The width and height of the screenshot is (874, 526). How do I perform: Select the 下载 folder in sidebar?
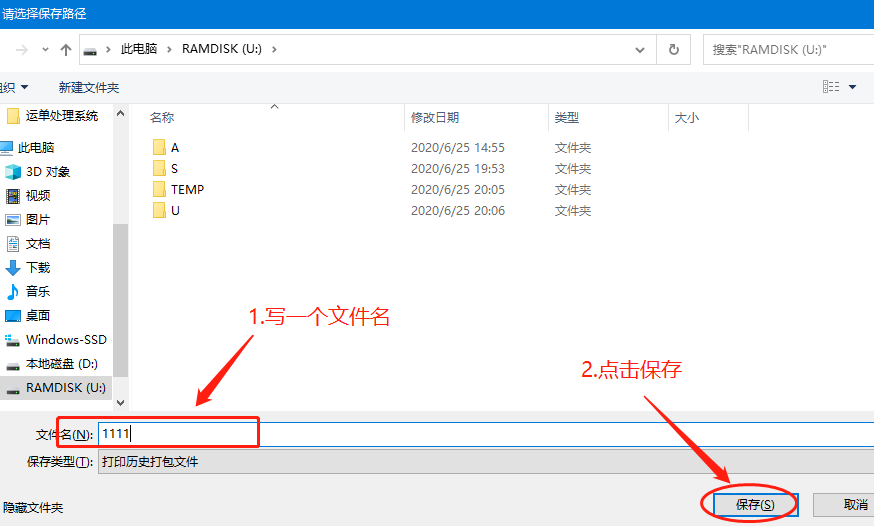click(x=38, y=267)
